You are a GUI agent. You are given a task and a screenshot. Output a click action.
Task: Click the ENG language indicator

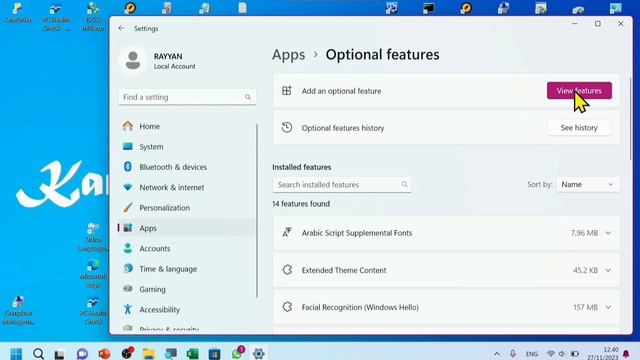pyautogui.click(x=531, y=354)
